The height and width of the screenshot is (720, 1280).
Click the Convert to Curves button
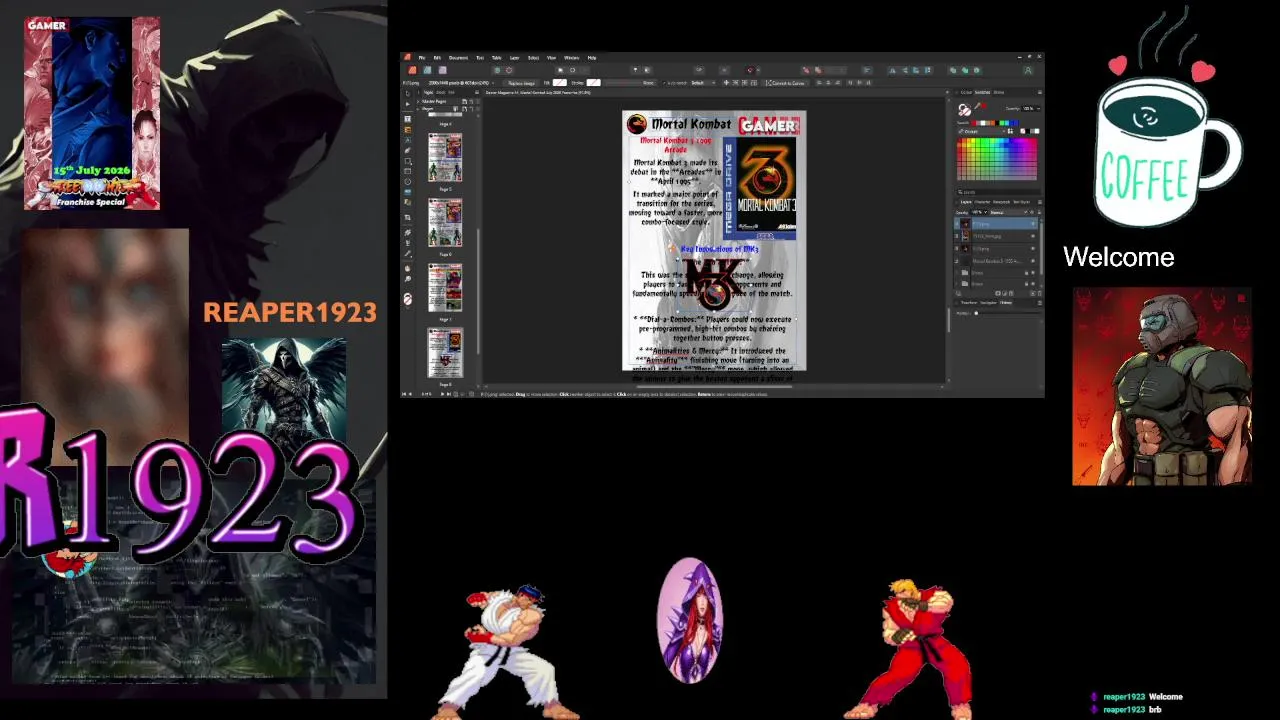[x=786, y=83]
